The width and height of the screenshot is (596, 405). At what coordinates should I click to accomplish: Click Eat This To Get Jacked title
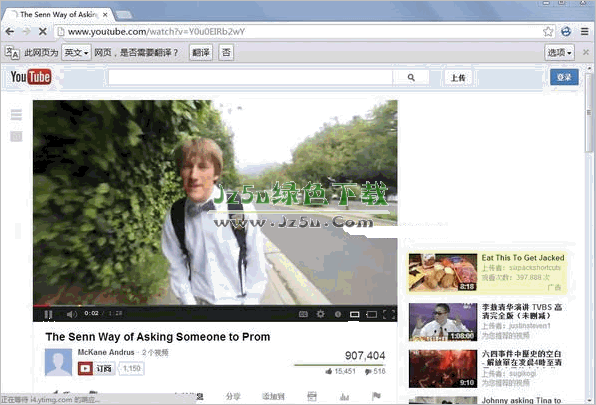523,258
